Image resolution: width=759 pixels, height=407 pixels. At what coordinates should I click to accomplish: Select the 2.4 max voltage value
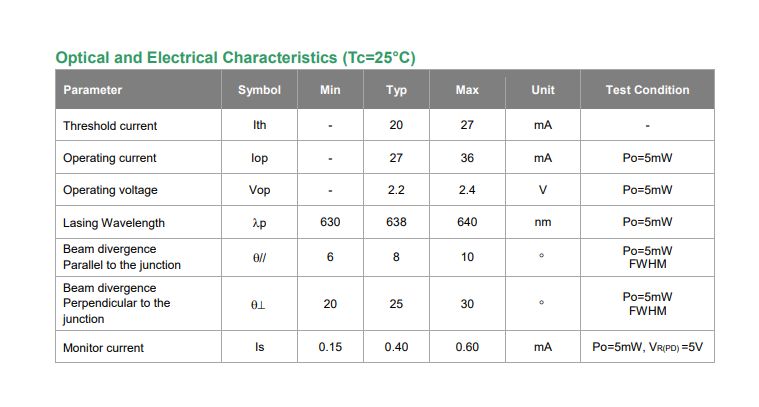[467, 190]
